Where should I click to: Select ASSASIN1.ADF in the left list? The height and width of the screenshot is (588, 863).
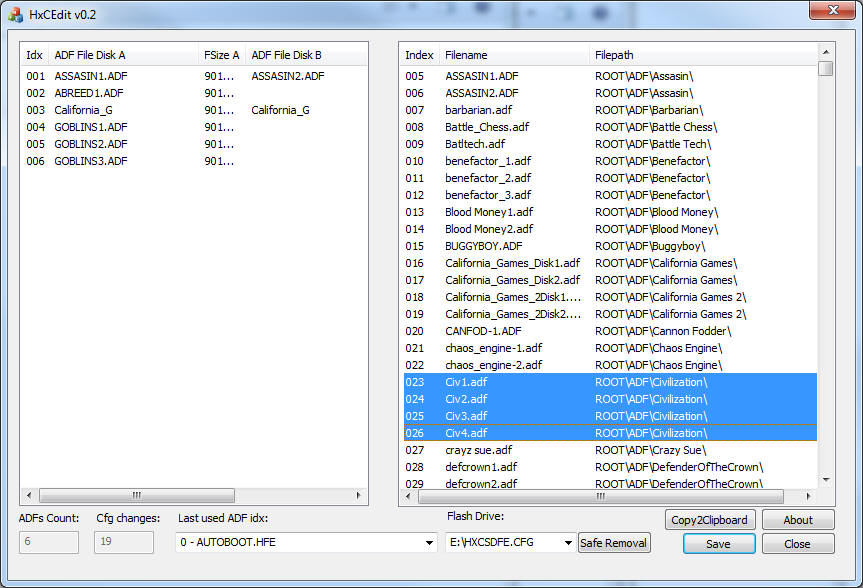(x=90, y=76)
